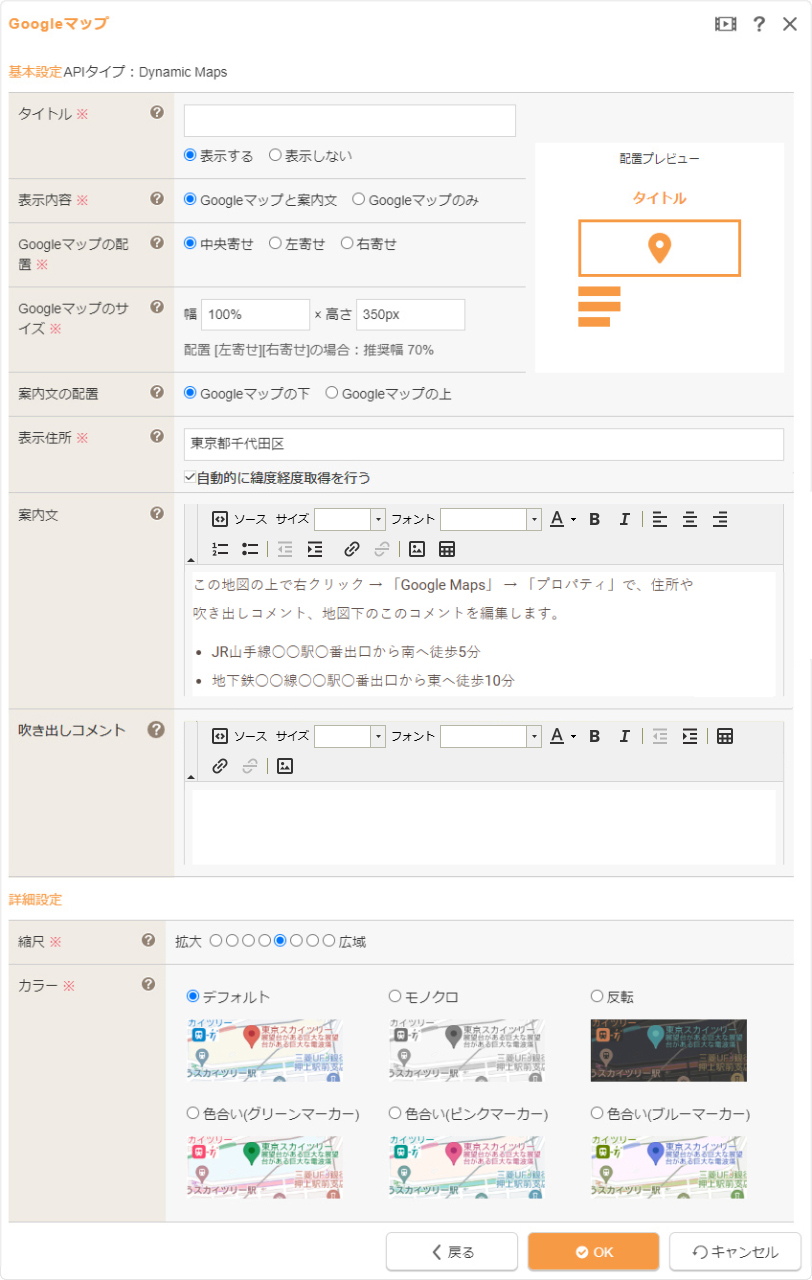Screen dimensions: 812x1280
Task: Show help for Googleマップのサイズ row
Action: [x=157, y=307]
